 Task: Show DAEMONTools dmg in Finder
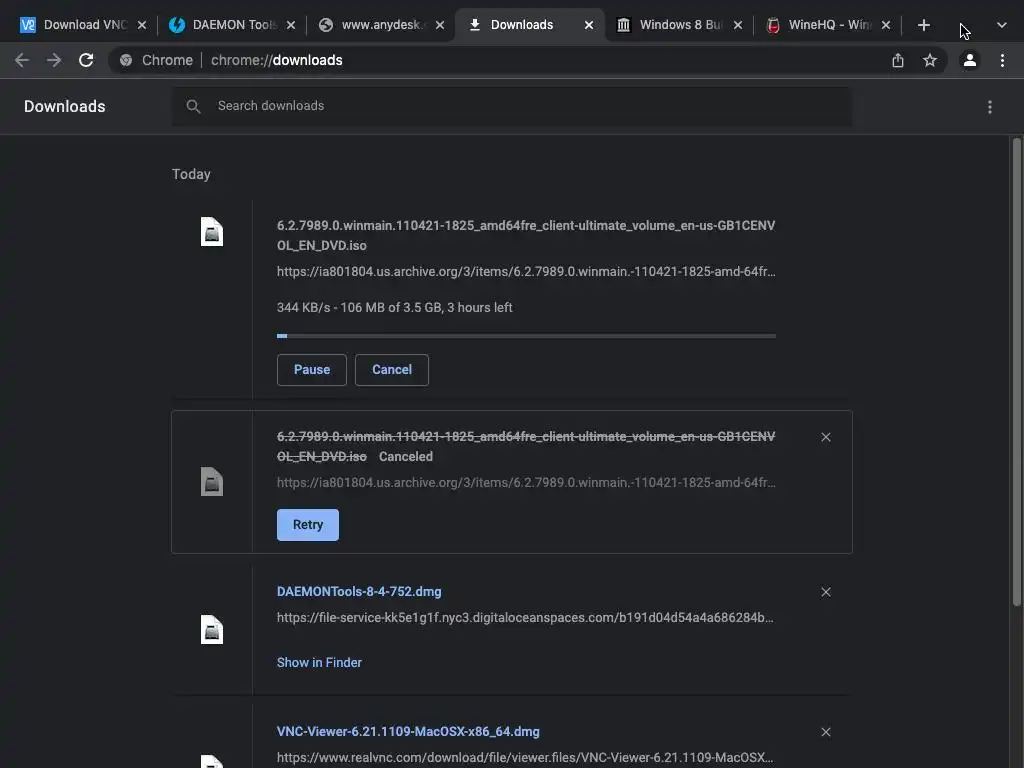319,662
